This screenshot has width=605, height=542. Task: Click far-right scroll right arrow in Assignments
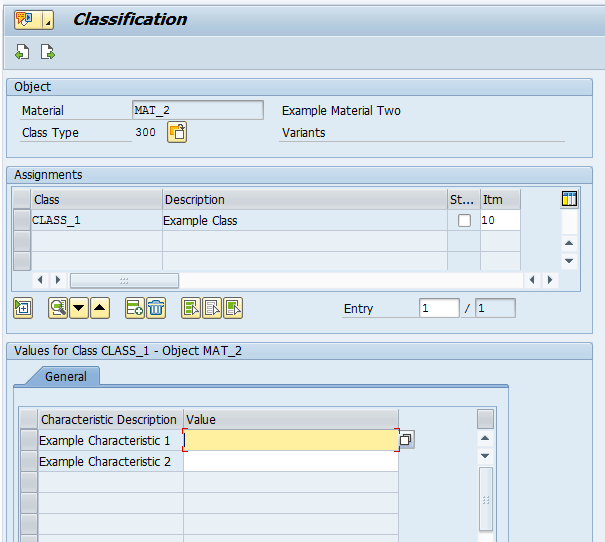(550, 280)
